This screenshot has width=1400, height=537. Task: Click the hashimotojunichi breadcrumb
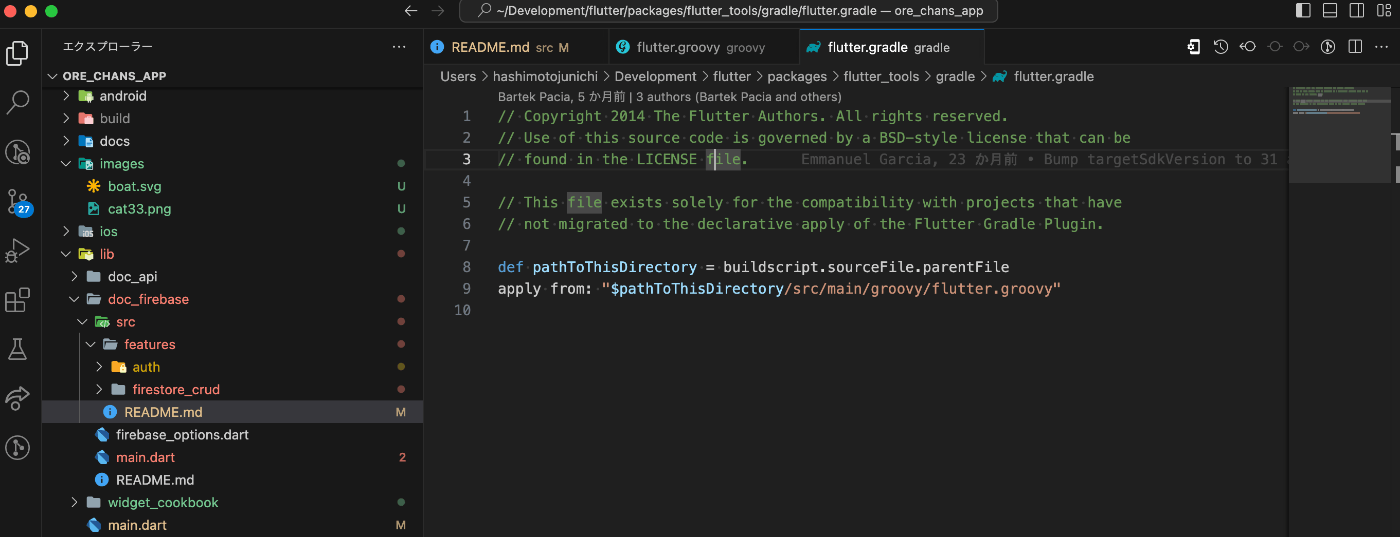tap(545, 76)
